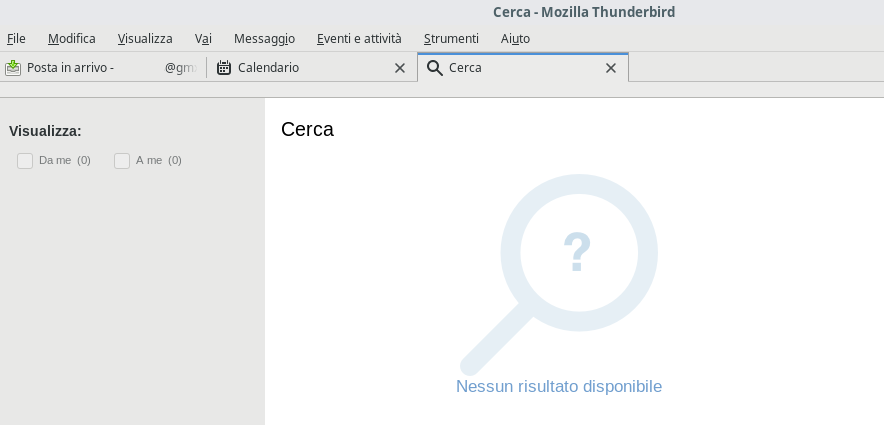The height and width of the screenshot is (425, 884).
Task: Open the Aiuto menu
Action: tap(515, 38)
